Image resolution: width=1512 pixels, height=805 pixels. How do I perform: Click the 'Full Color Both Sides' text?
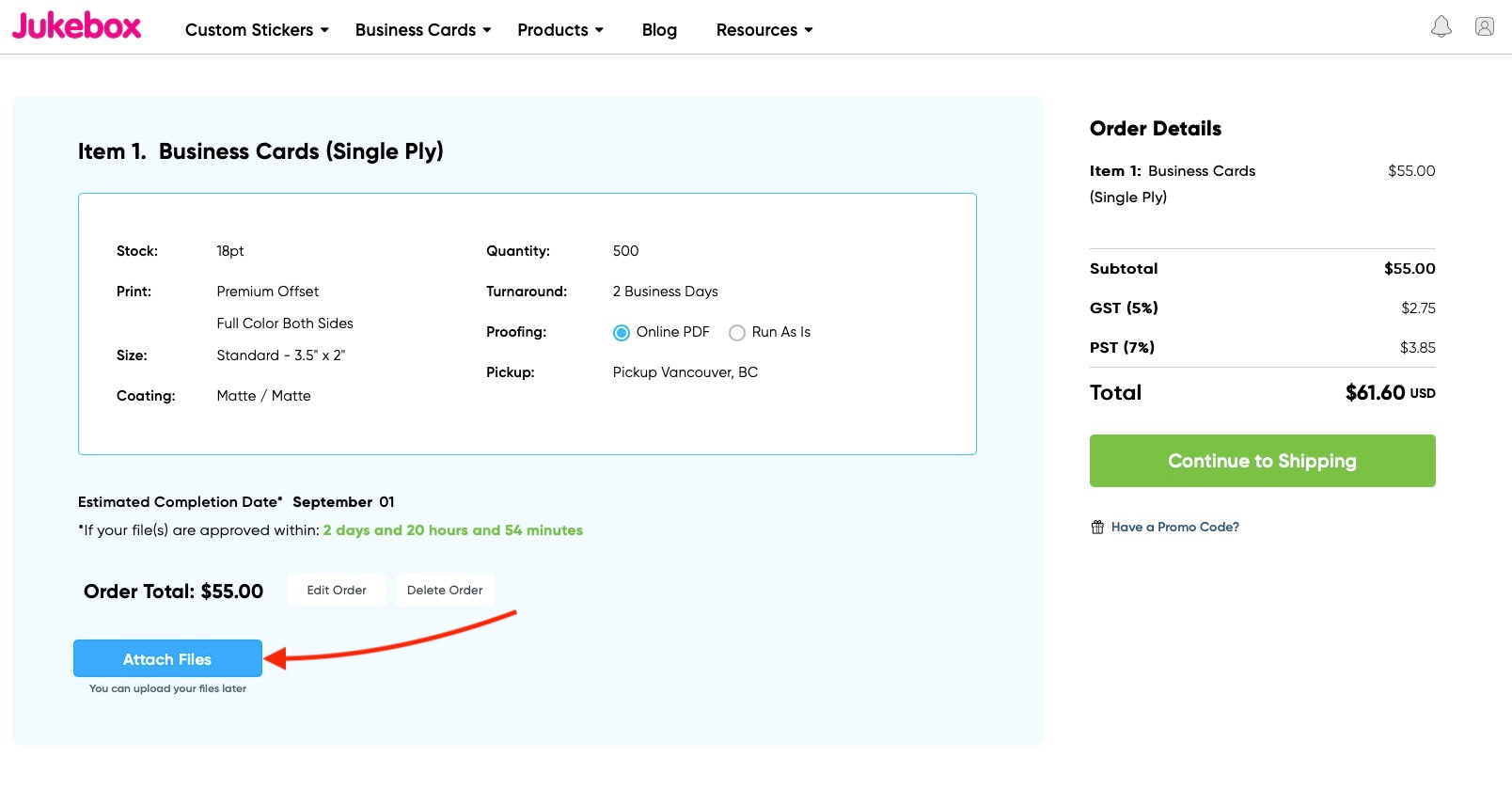(285, 324)
